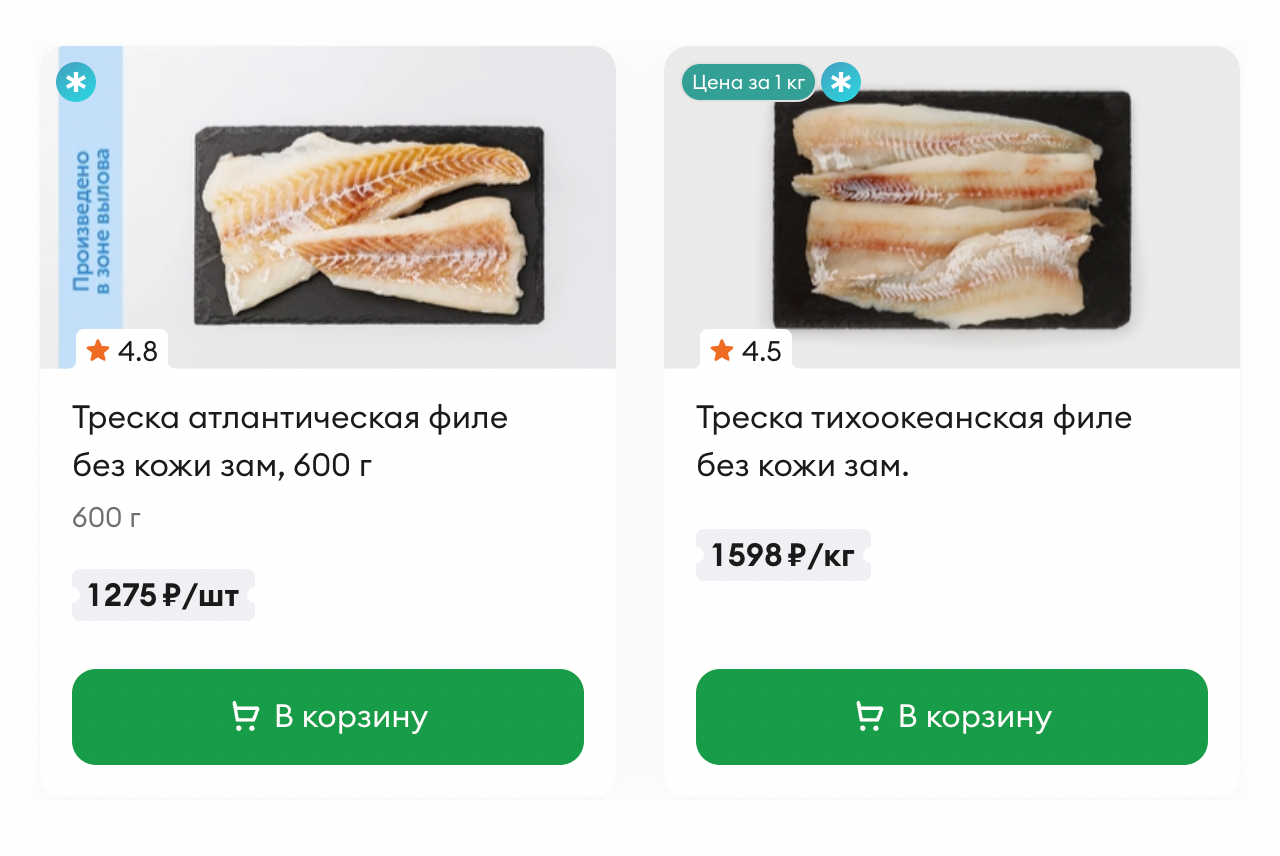Click the frozen snowflake icon on Atlantic cod
Viewport: 1280px width, 856px height.
point(76,82)
